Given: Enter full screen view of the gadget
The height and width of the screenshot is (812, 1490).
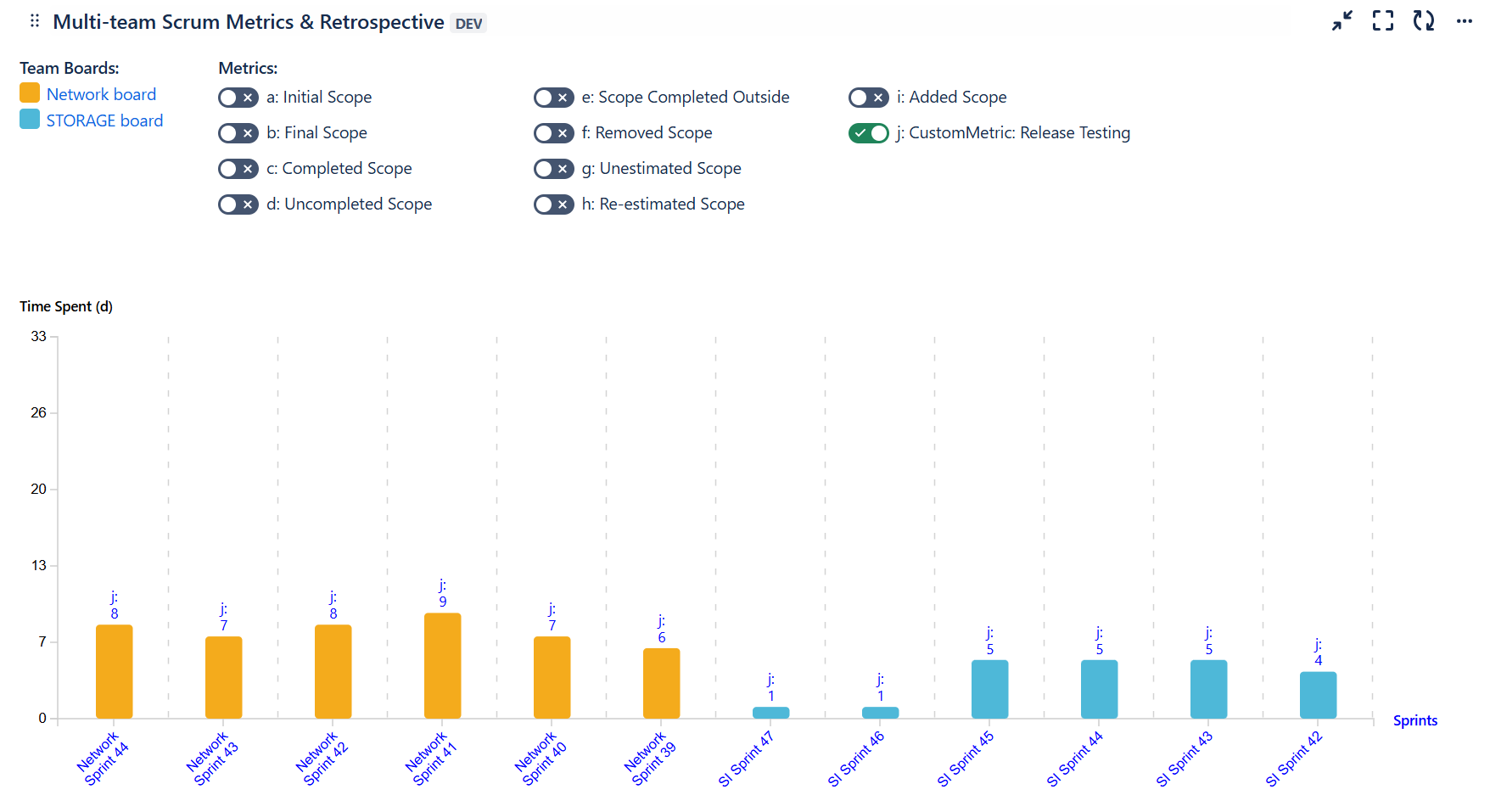Looking at the screenshot, I should [x=1383, y=21].
